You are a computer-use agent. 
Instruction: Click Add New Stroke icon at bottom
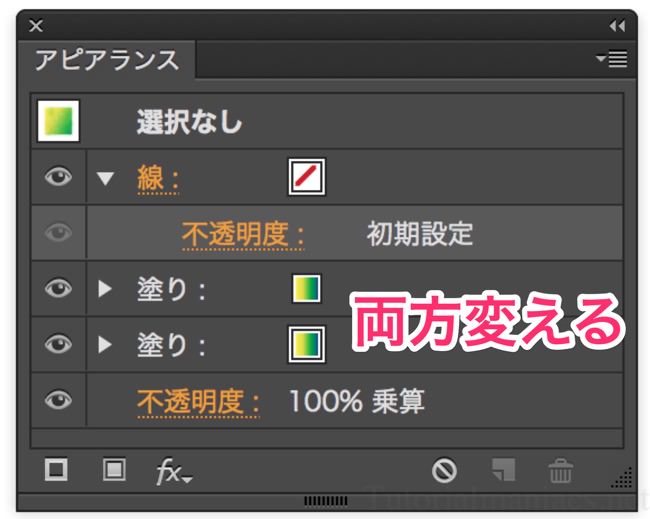coord(56,470)
